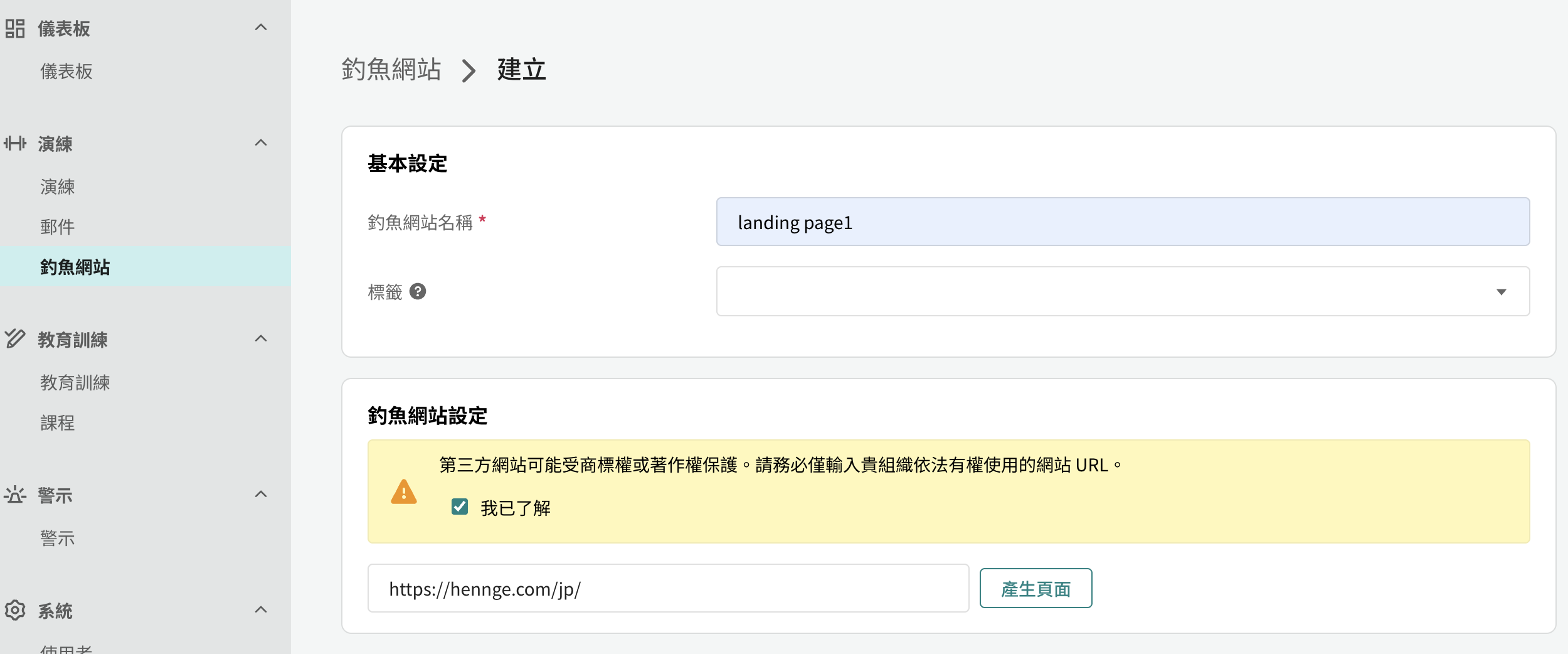The width and height of the screenshot is (1568, 654).
Task: Open the 教育訓練 sub-item in the sidebar
Action: (x=75, y=383)
